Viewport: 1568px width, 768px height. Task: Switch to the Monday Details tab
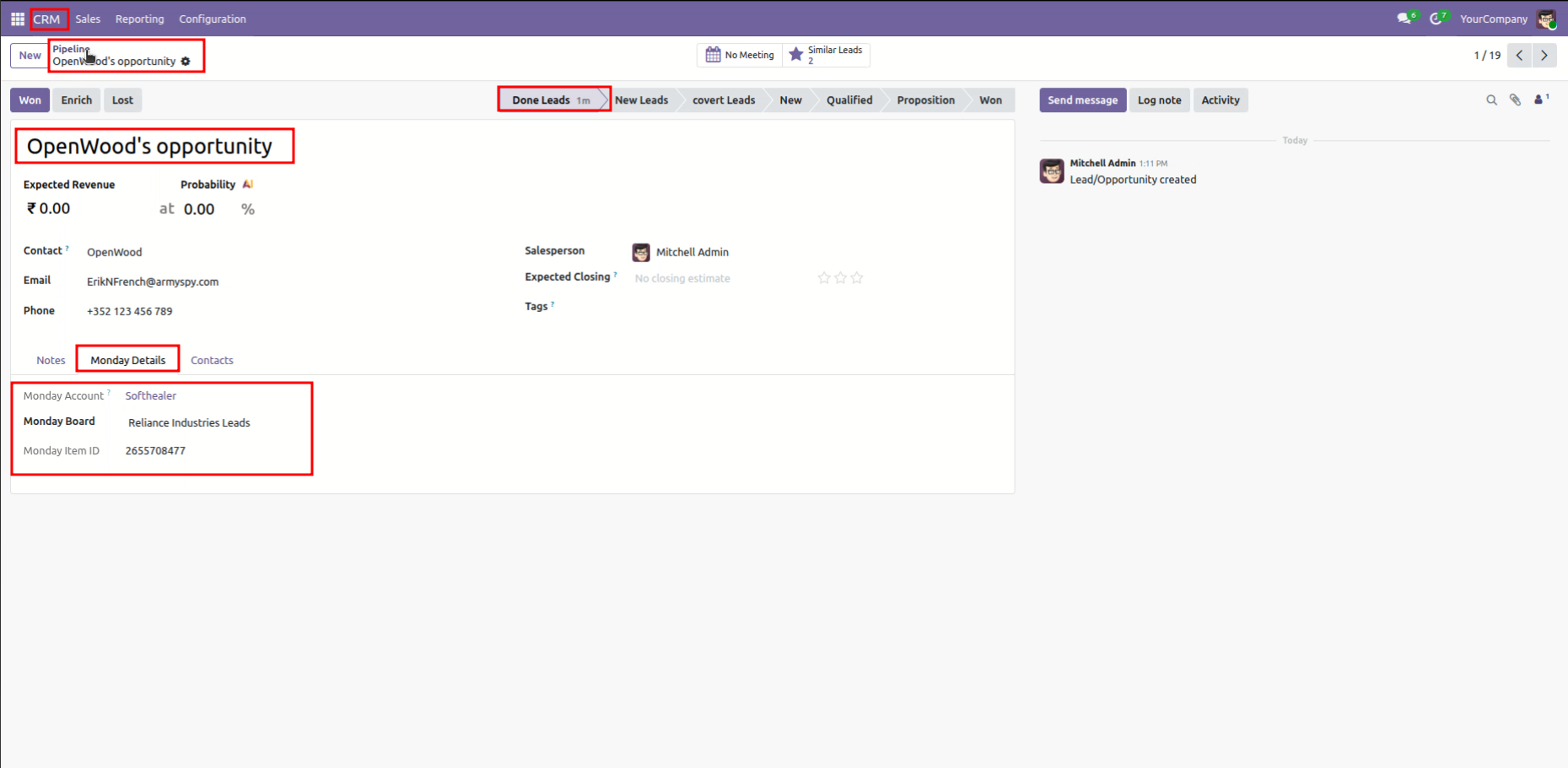128,360
